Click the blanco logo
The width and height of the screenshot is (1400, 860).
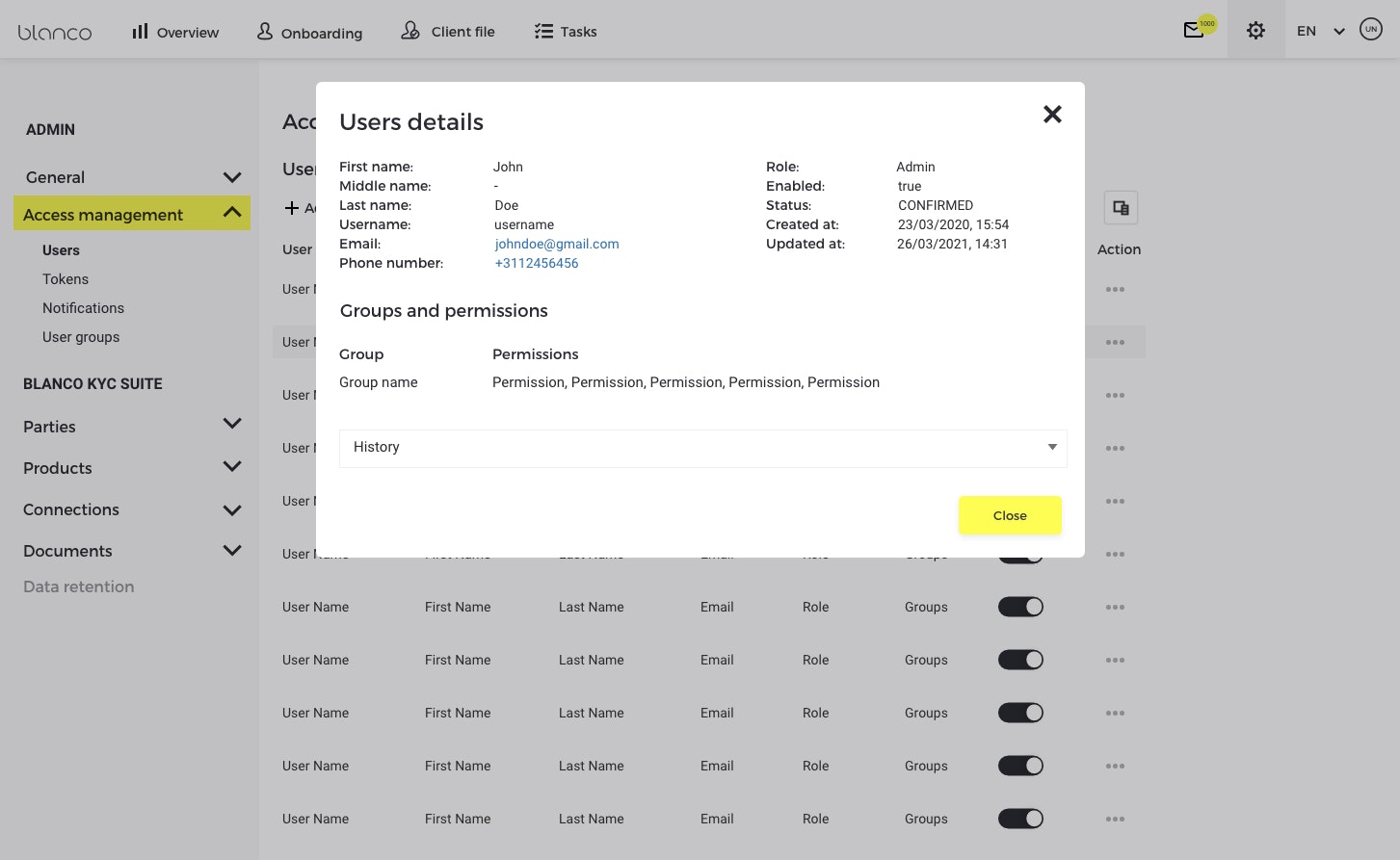tap(55, 32)
